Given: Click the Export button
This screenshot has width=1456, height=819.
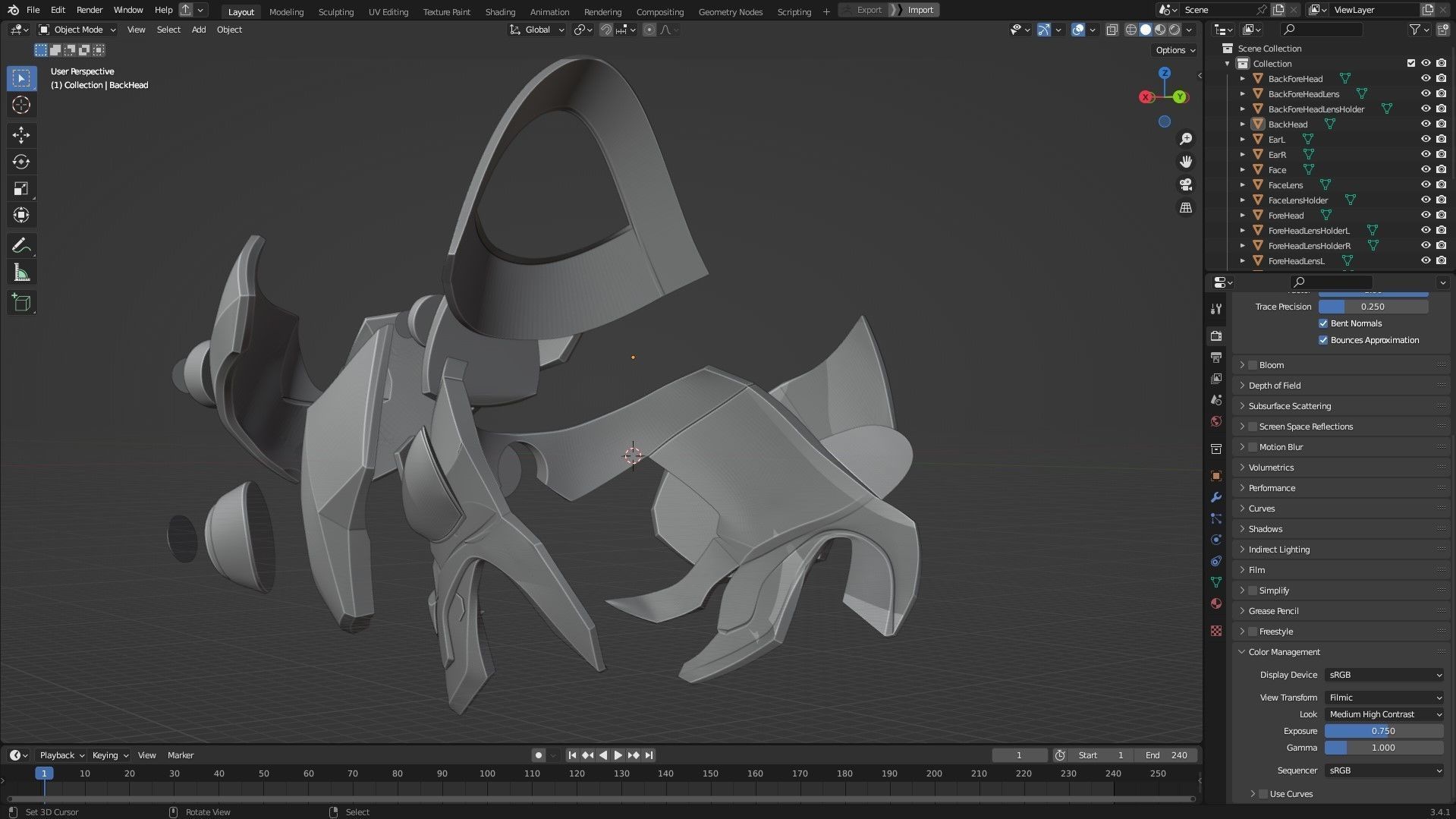Looking at the screenshot, I should coord(869,10).
